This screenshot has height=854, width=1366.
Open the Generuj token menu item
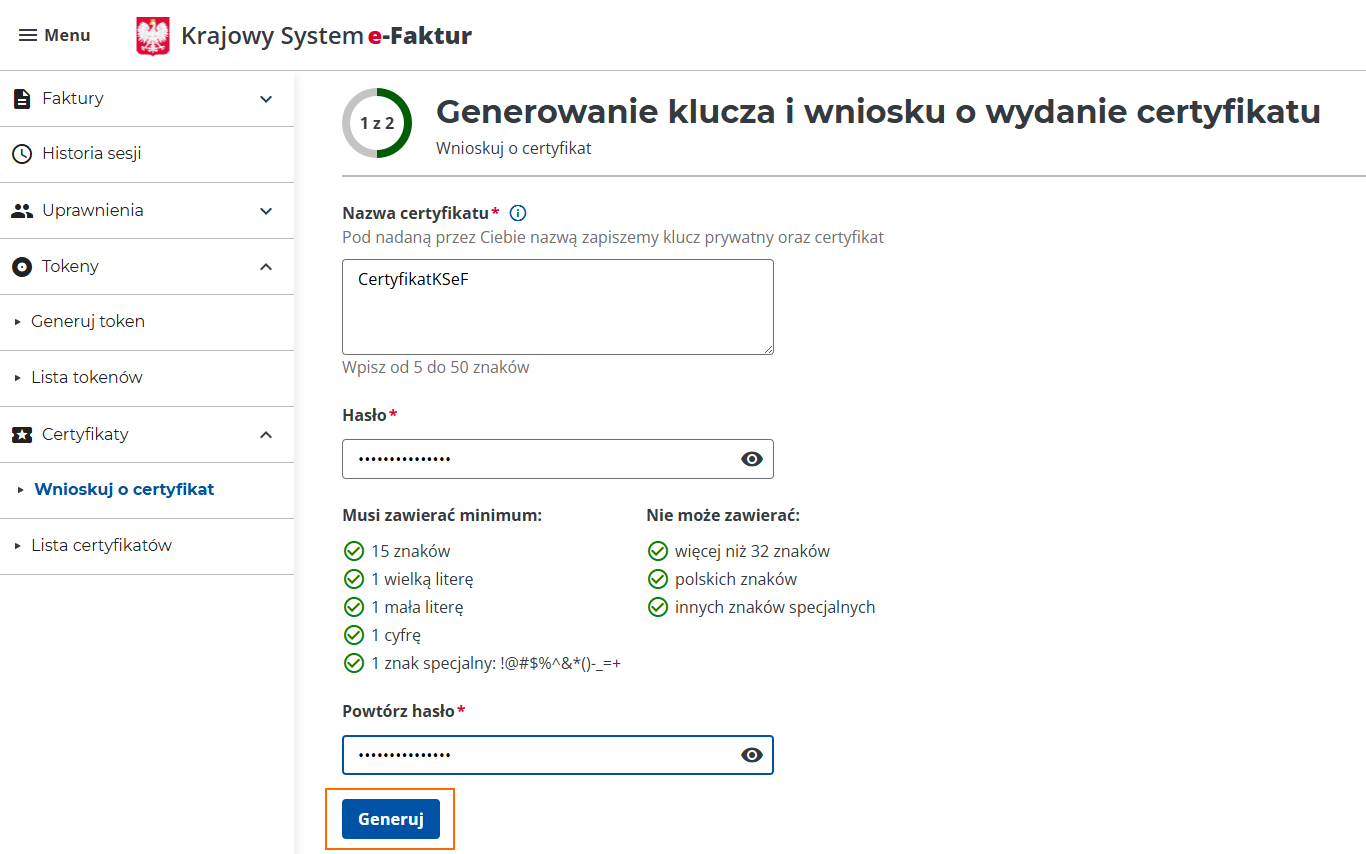point(88,321)
